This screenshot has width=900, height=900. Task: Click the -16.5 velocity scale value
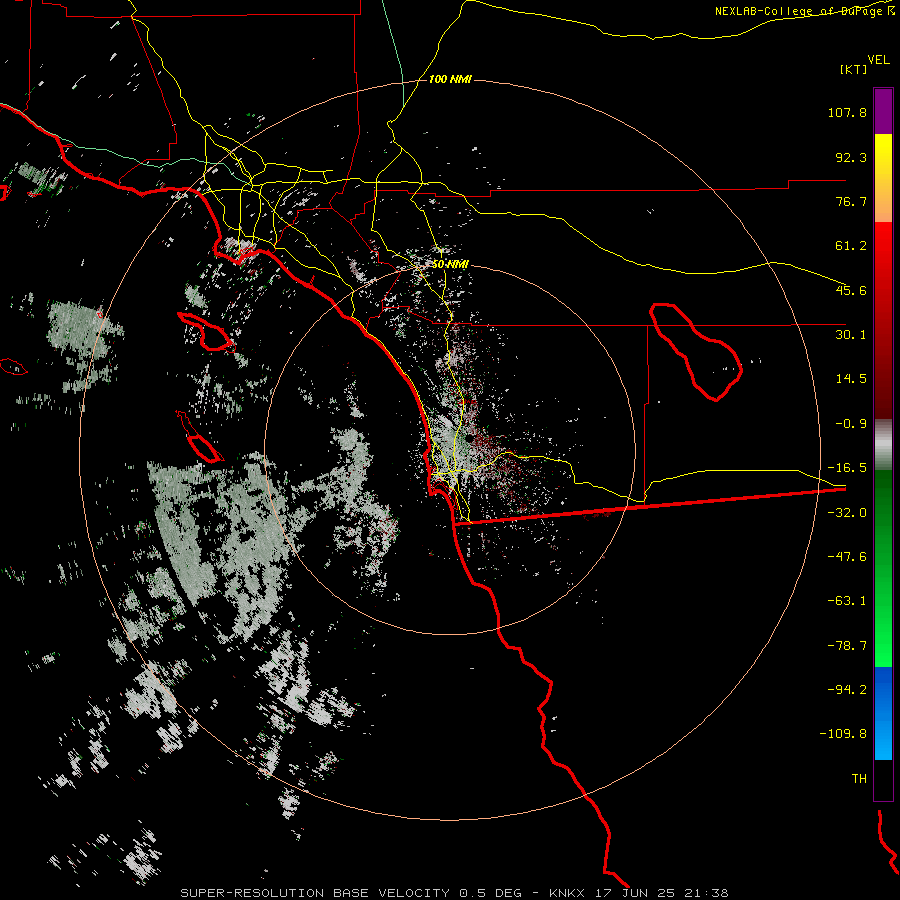[847, 468]
